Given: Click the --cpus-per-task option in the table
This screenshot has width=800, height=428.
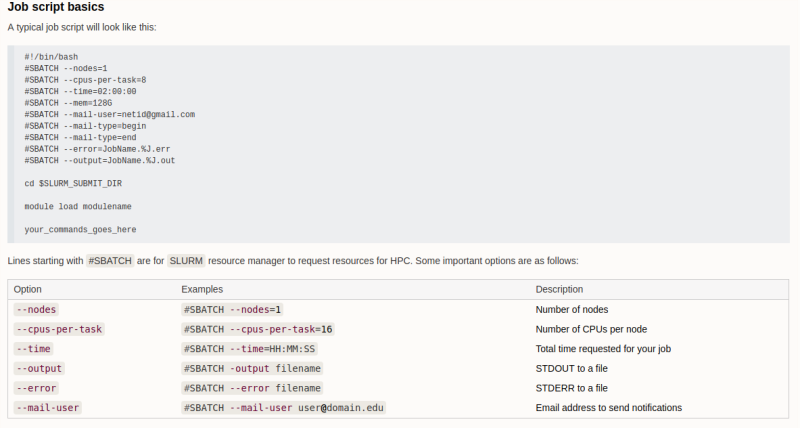Looking at the screenshot, I should 58,329.
